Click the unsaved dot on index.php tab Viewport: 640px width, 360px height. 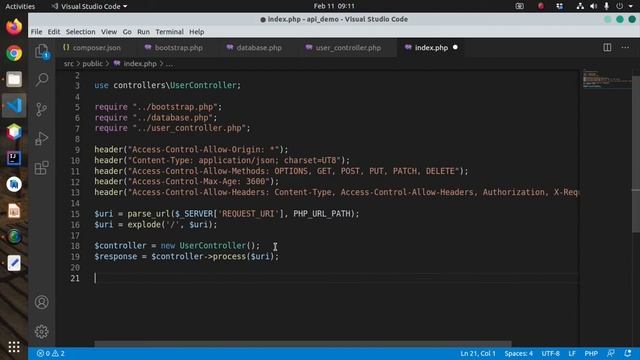point(455,47)
